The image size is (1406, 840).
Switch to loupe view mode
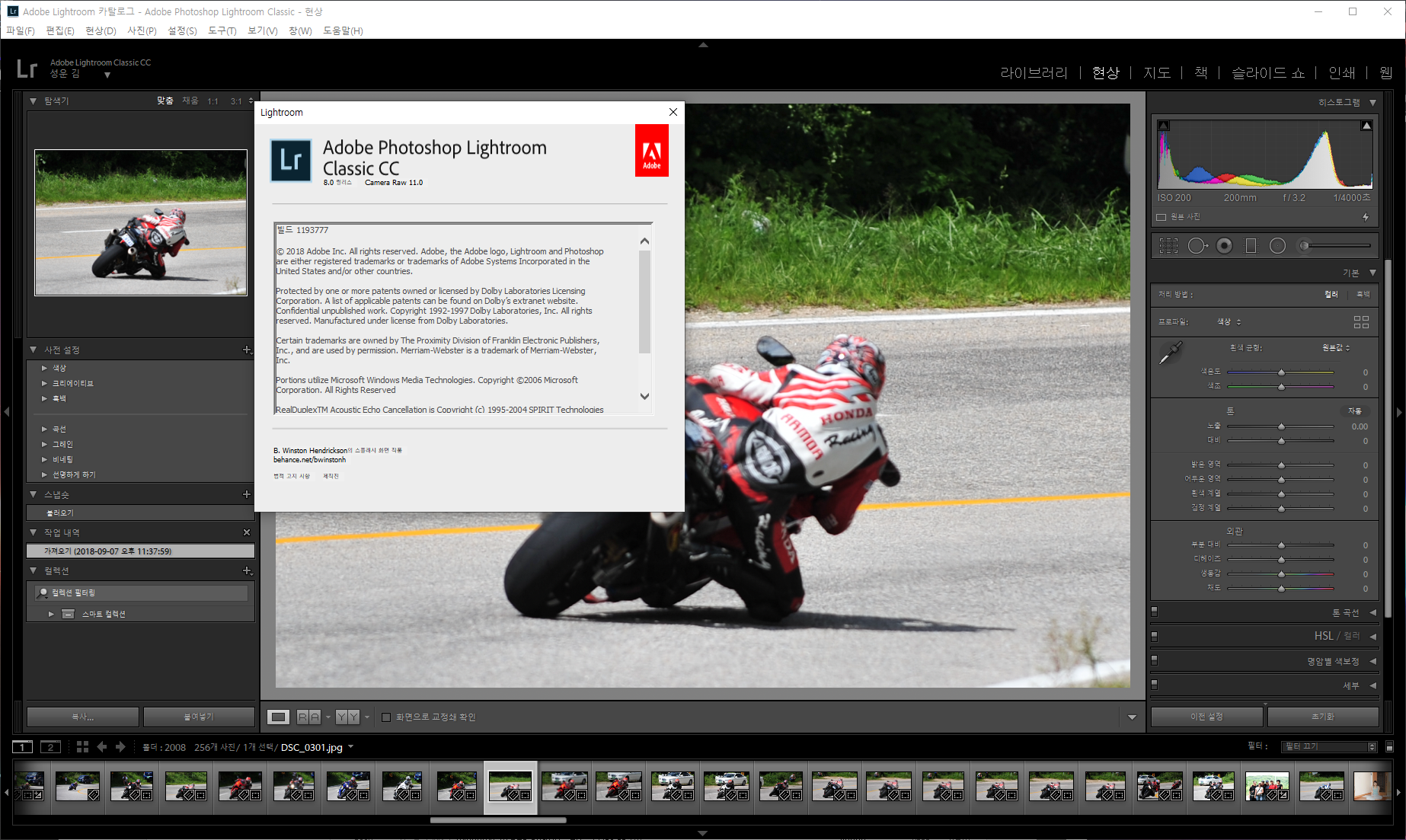(x=279, y=717)
